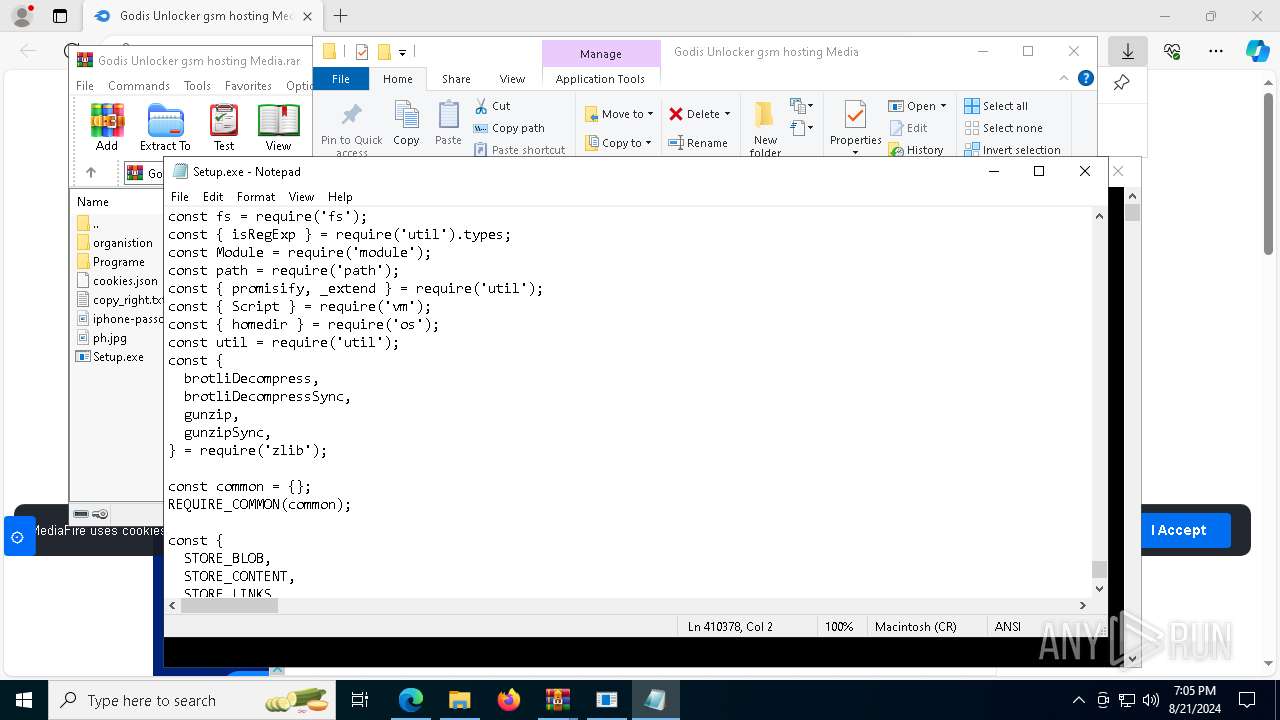The width and height of the screenshot is (1280, 720).
Task: Open a new Edge tab
Action: click(341, 16)
